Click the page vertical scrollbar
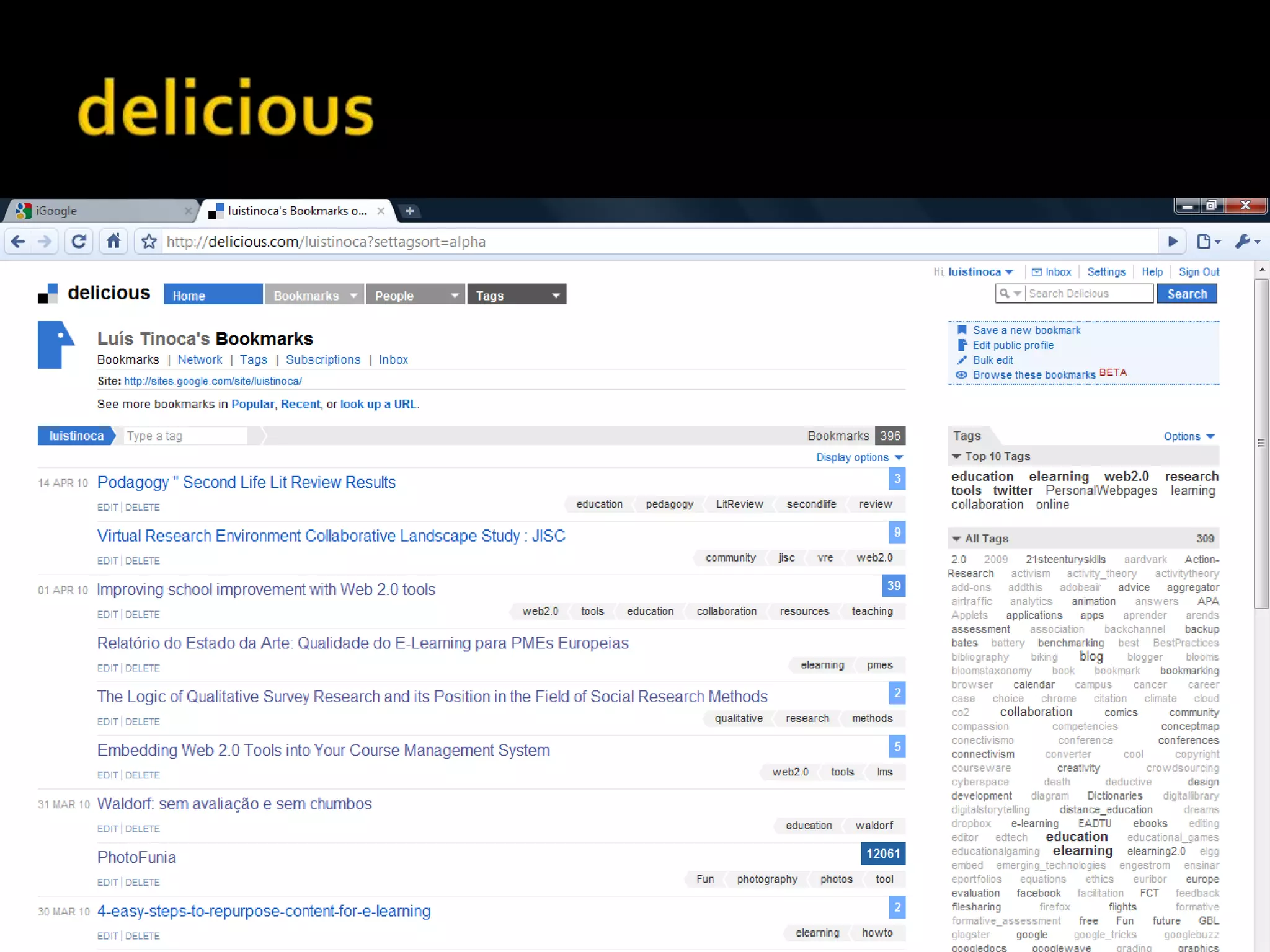 [1261, 443]
